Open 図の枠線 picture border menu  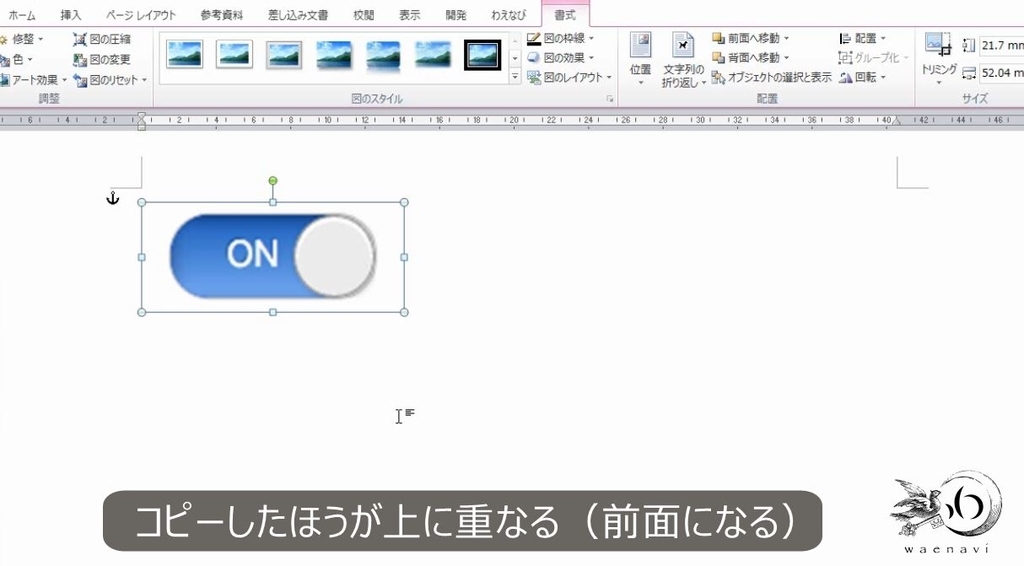560,39
